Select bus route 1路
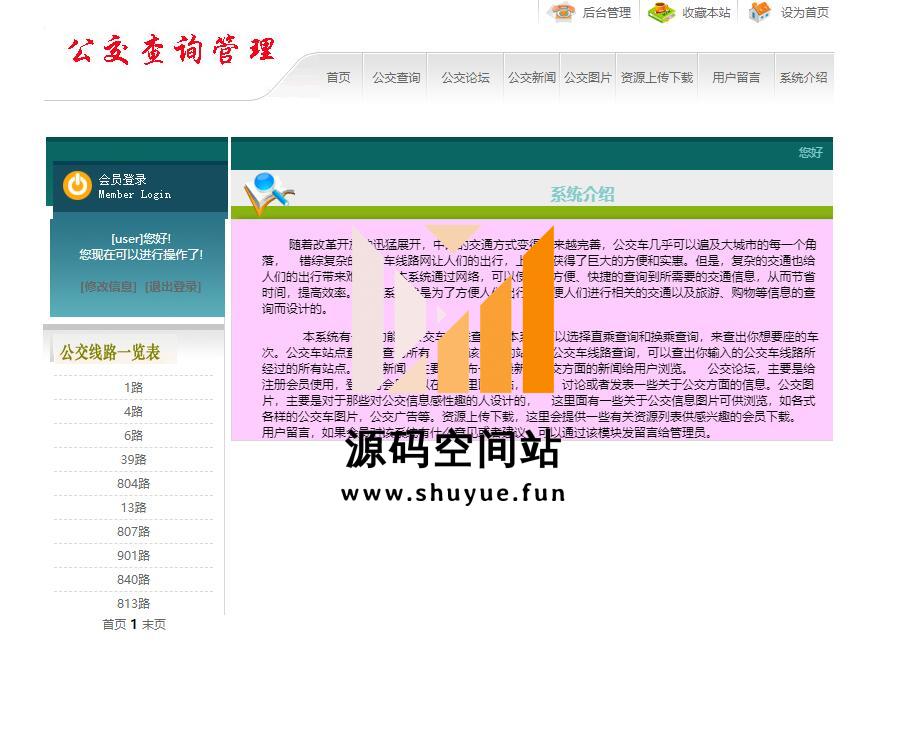Screen dimensions: 907x733 134,388
